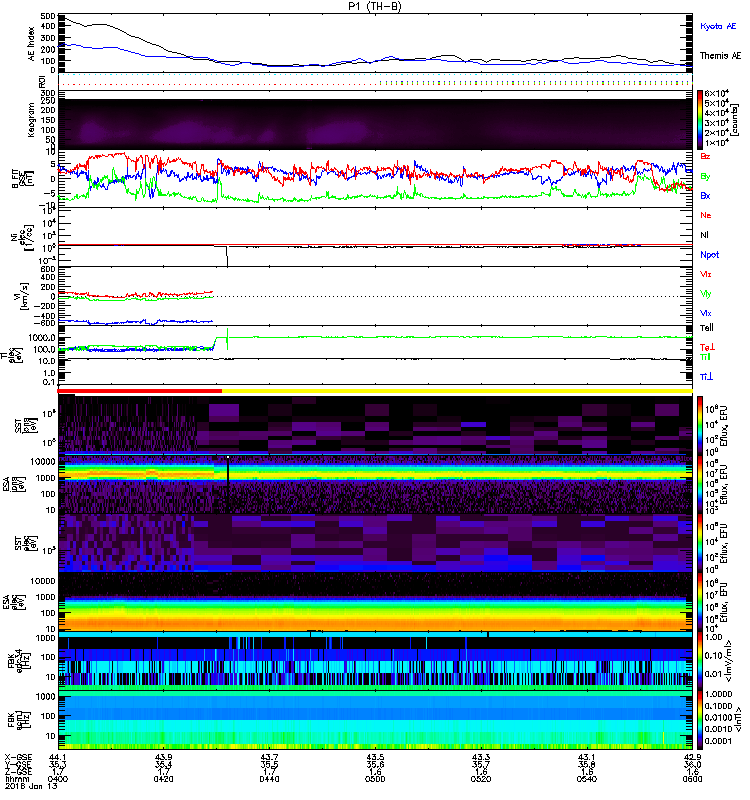Click the "X-GSE" row label
750x800 pixels.
coord(18,757)
